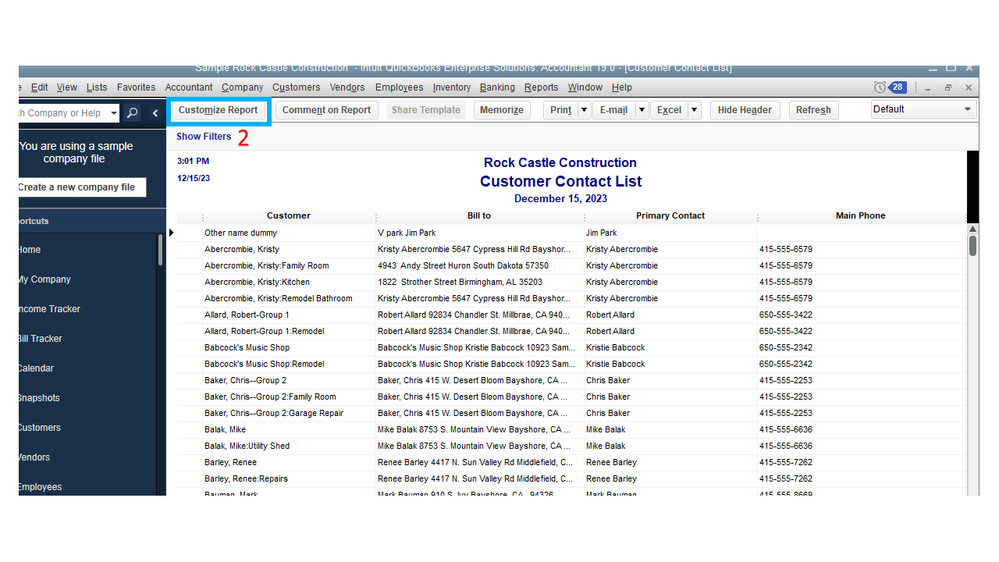Click the report's vertical scrollbar thumb
Image resolution: width=999 pixels, height=562 pixels.
[x=973, y=245]
